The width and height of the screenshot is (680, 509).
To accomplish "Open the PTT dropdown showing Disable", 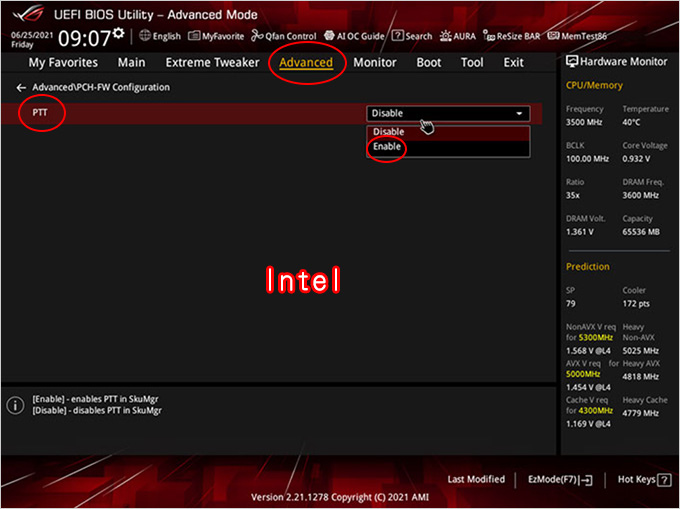I will click(x=448, y=114).
